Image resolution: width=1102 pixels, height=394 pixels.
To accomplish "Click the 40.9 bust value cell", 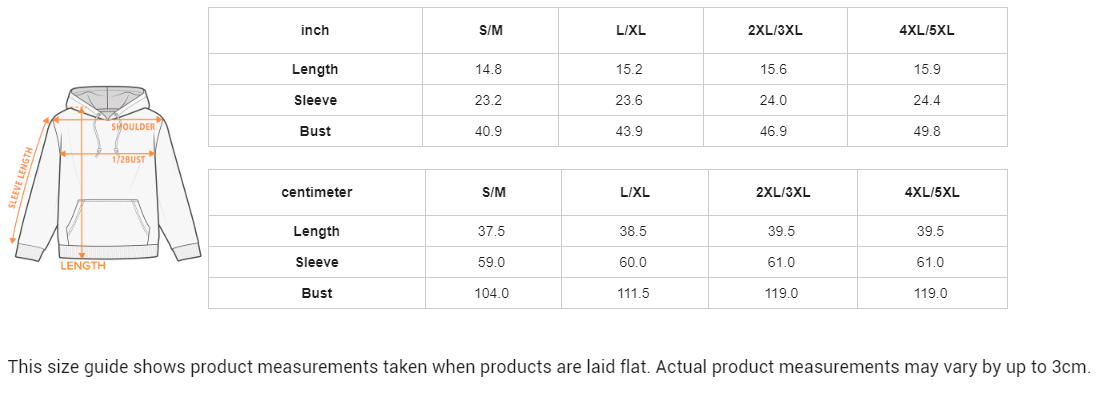I will [491, 131].
